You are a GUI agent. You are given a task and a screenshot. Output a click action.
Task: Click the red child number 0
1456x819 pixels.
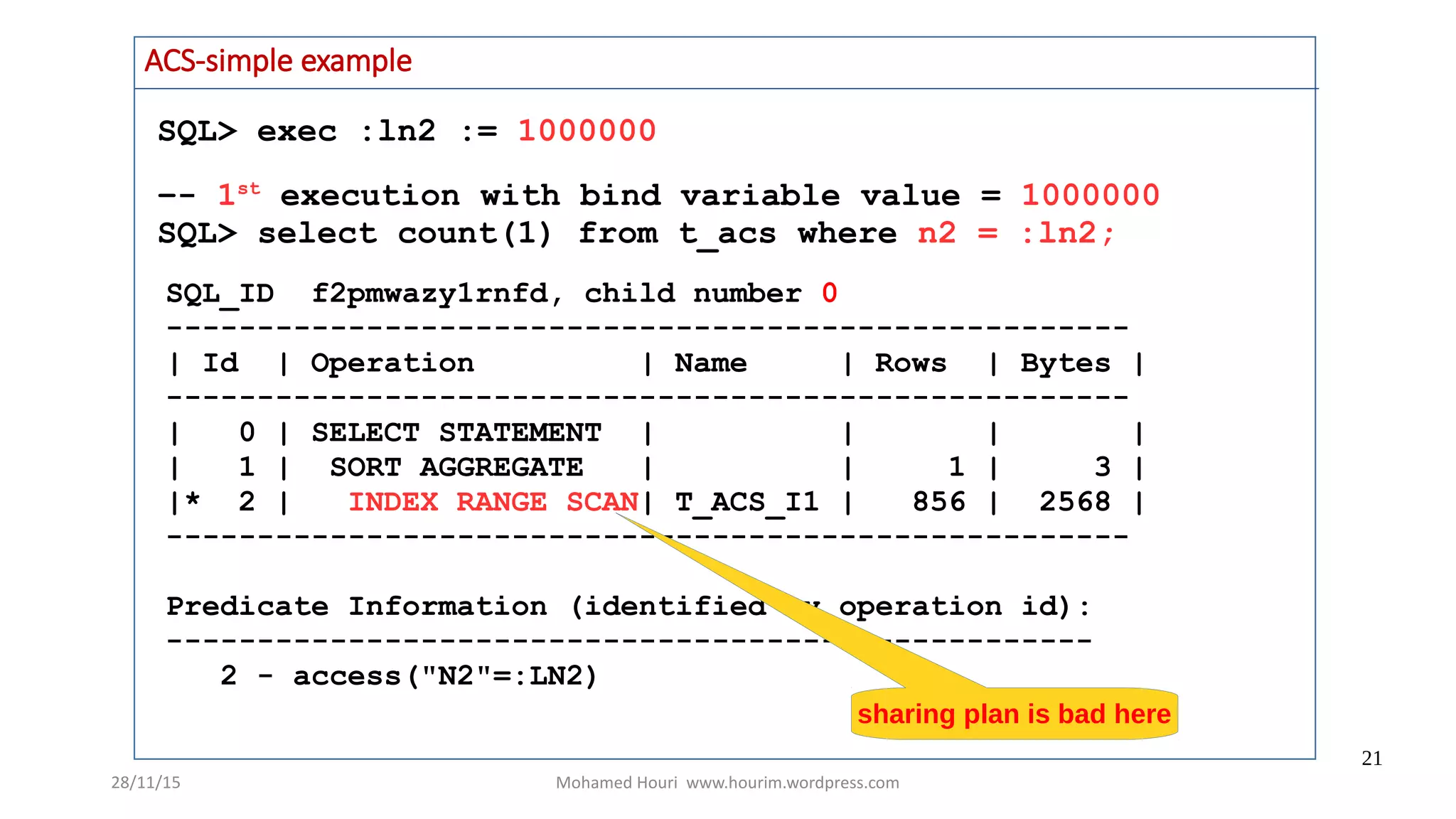829,293
